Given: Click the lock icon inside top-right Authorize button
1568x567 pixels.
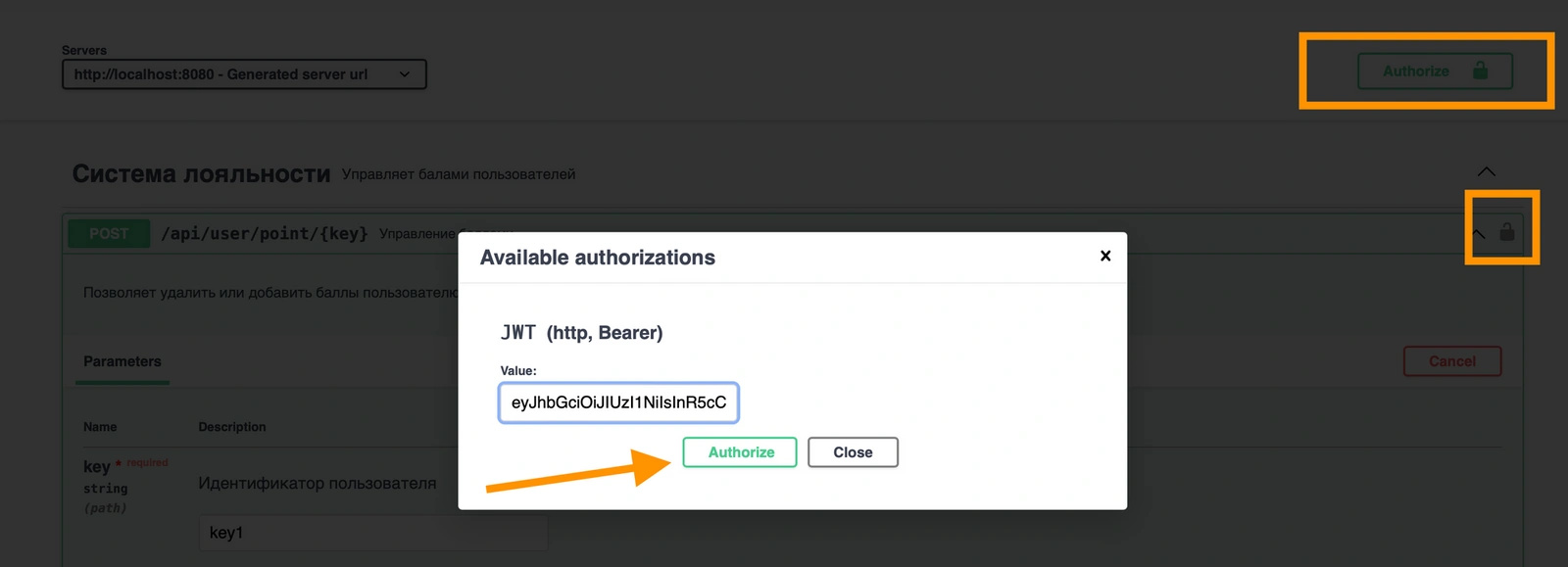Looking at the screenshot, I should tap(1480, 71).
